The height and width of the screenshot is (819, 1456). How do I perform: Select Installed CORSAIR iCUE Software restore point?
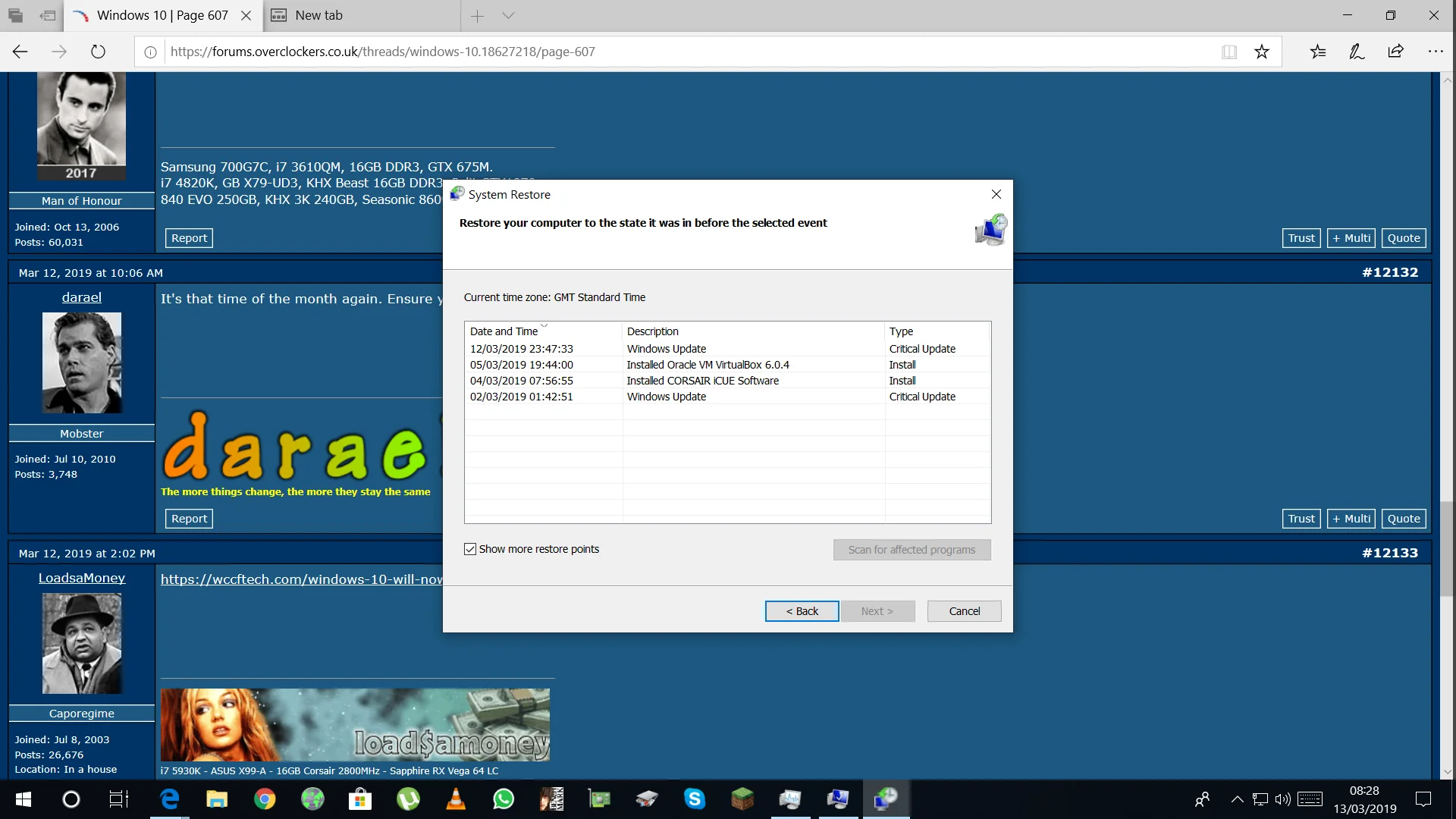pyautogui.click(x=727, y=381)
